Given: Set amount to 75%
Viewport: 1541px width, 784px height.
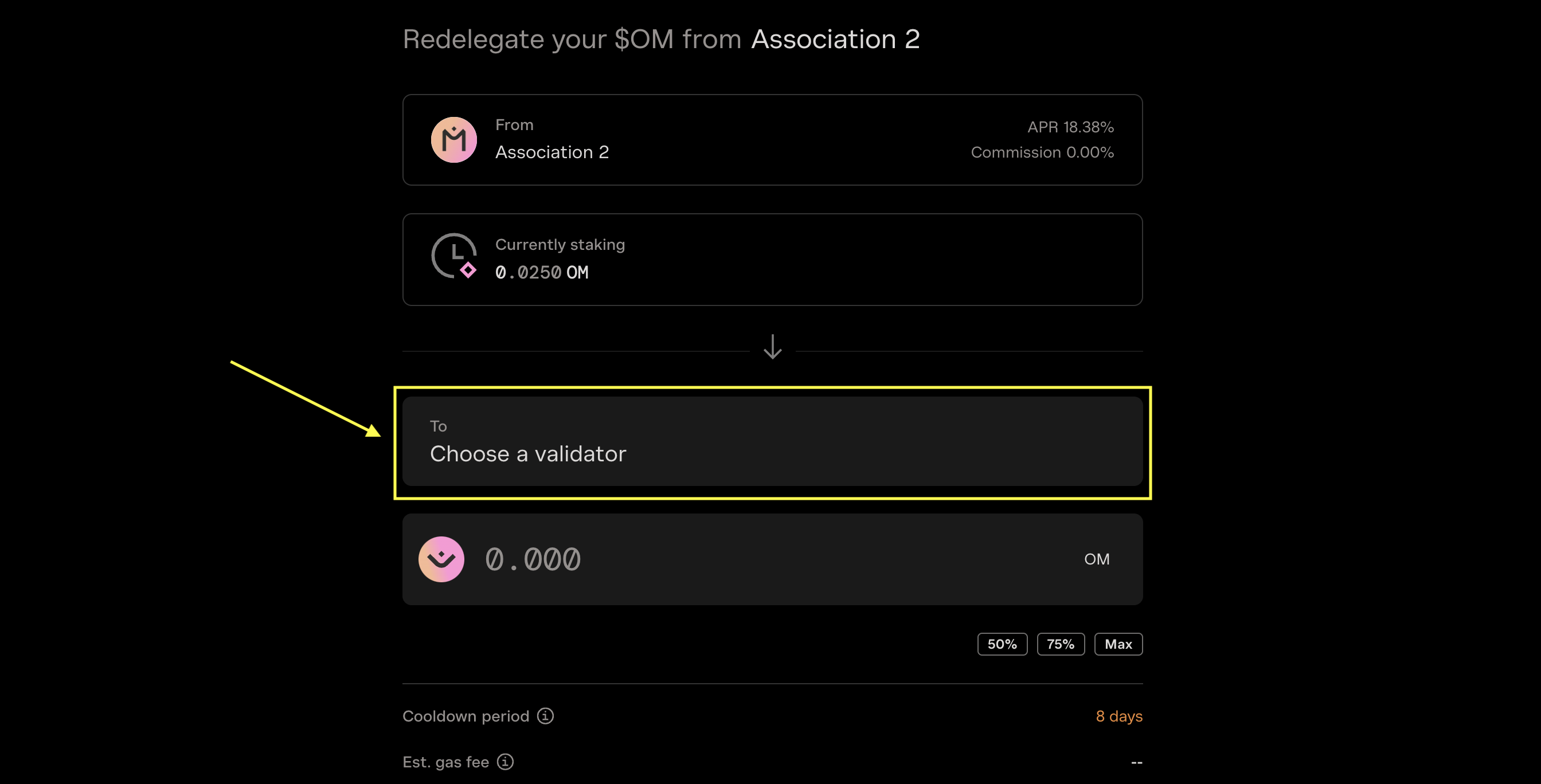Looking at the screenshot, I should click(x=1060, y=644).
